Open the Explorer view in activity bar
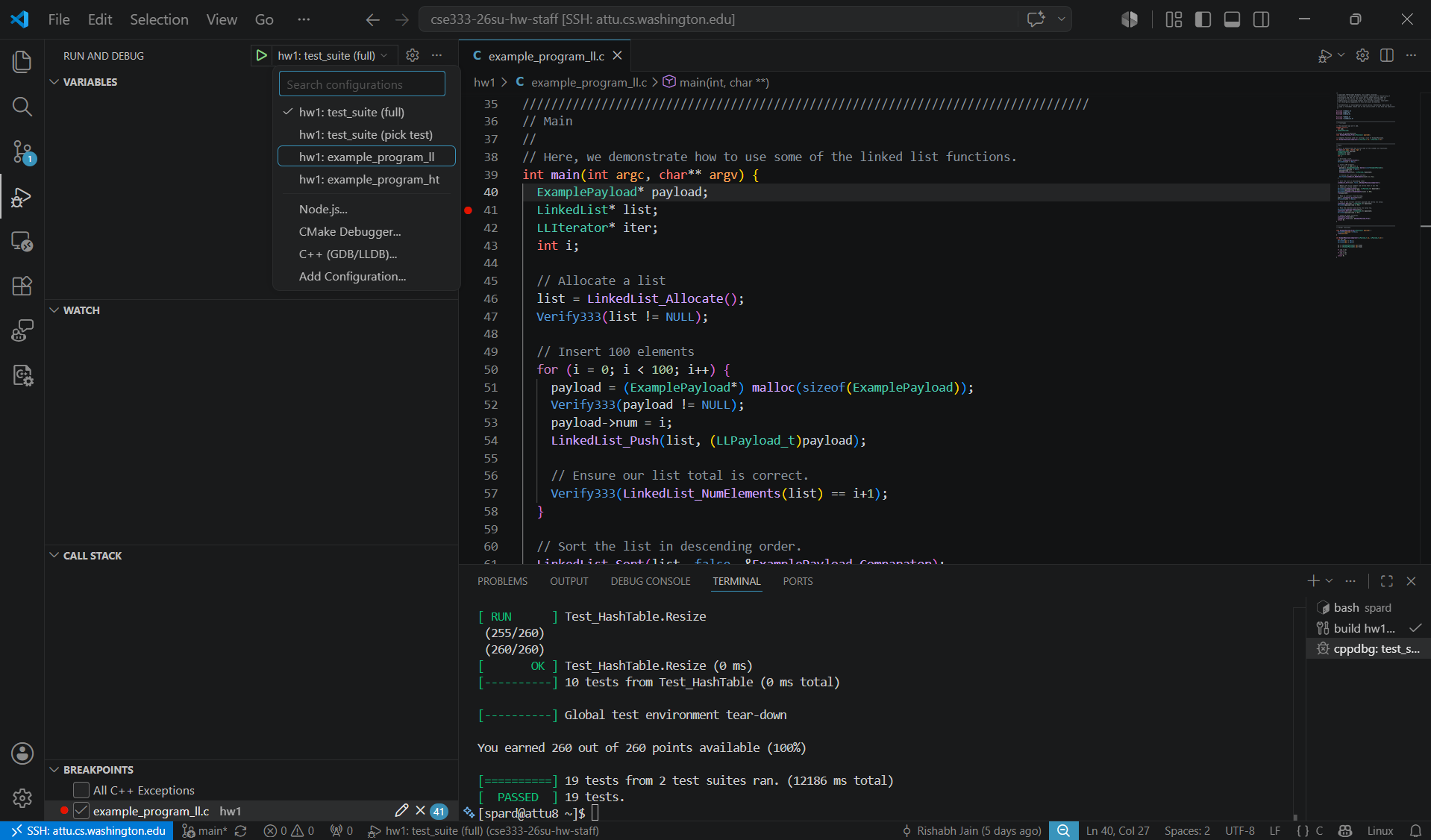The height and width of the screenshot is (840, 1431). [22, 62]
